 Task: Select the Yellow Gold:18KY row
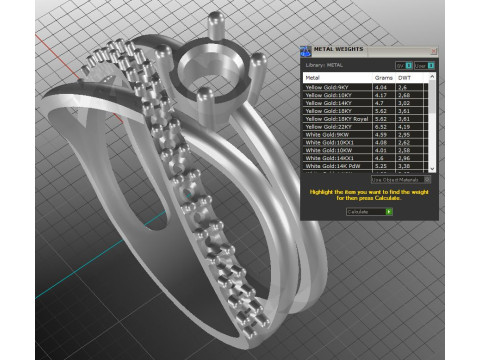[x=365, y=111]
